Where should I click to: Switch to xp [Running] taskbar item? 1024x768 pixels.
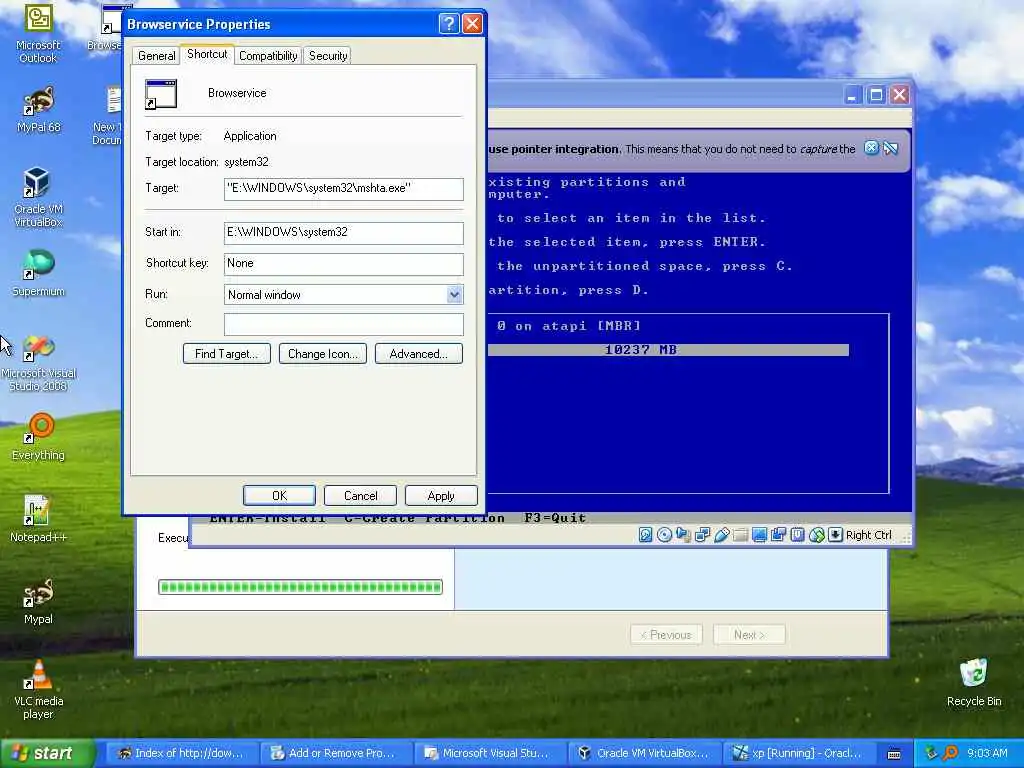798,753
